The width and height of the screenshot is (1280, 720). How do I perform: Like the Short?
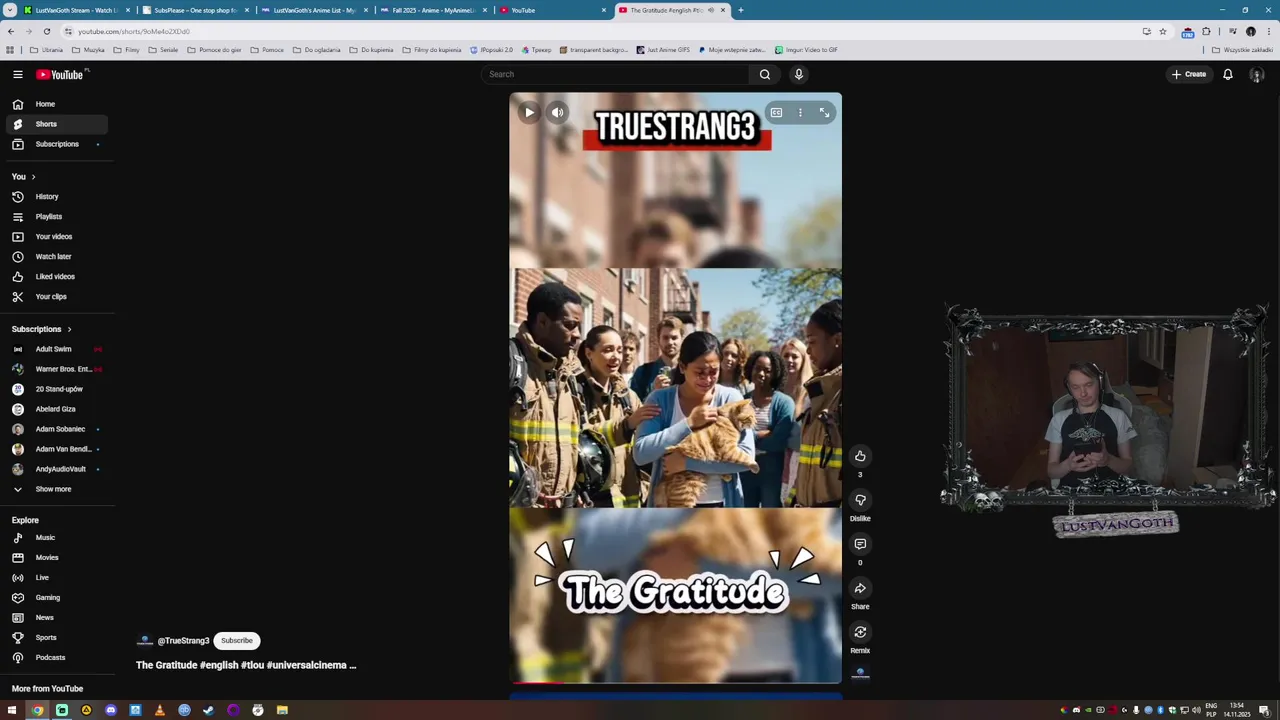pos(860,456)
